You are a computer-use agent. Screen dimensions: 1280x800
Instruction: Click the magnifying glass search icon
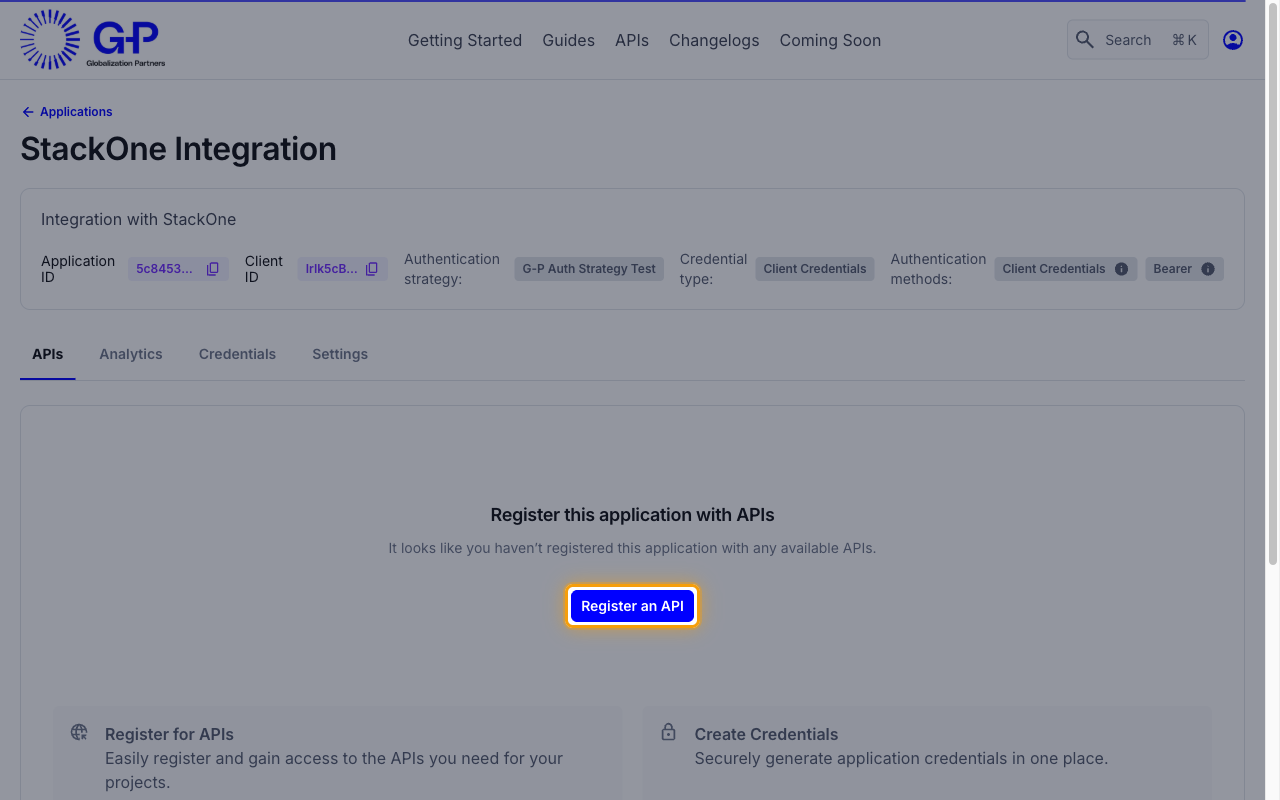1085,40
